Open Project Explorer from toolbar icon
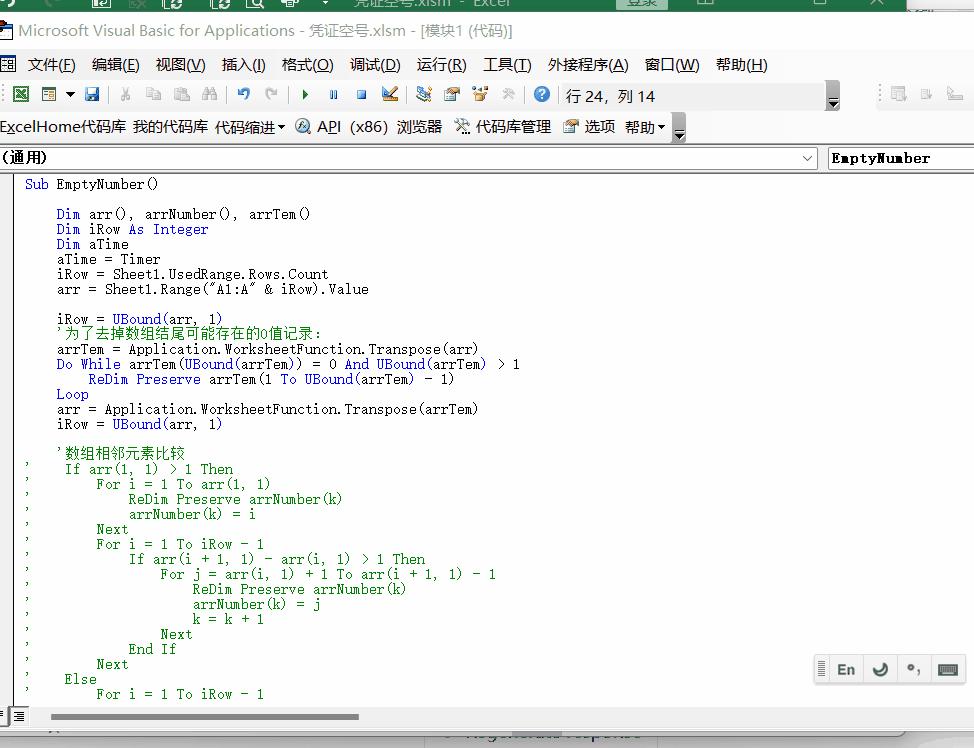 point(424,95)
